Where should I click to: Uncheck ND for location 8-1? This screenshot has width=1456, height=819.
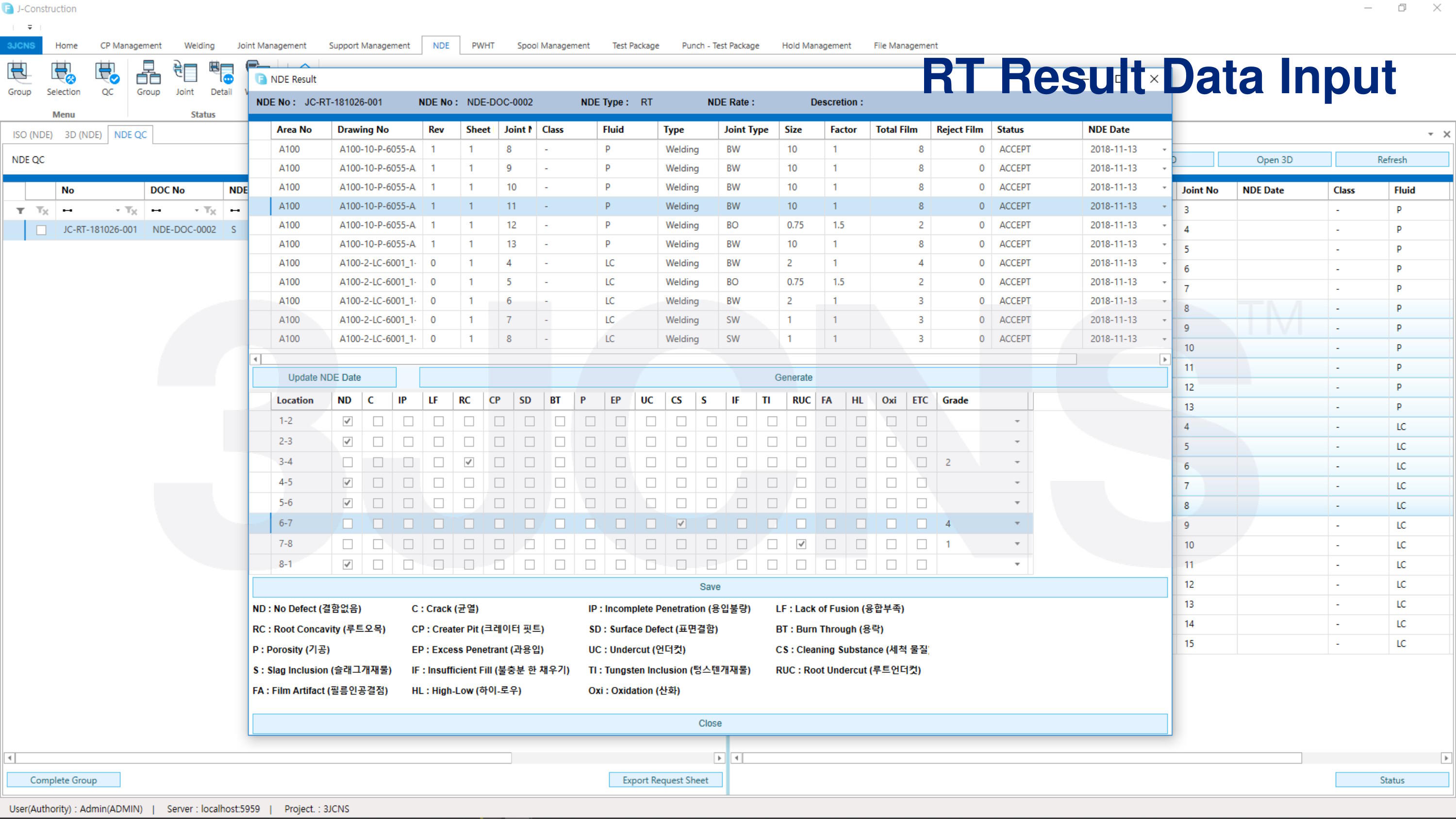pos(347,564)
